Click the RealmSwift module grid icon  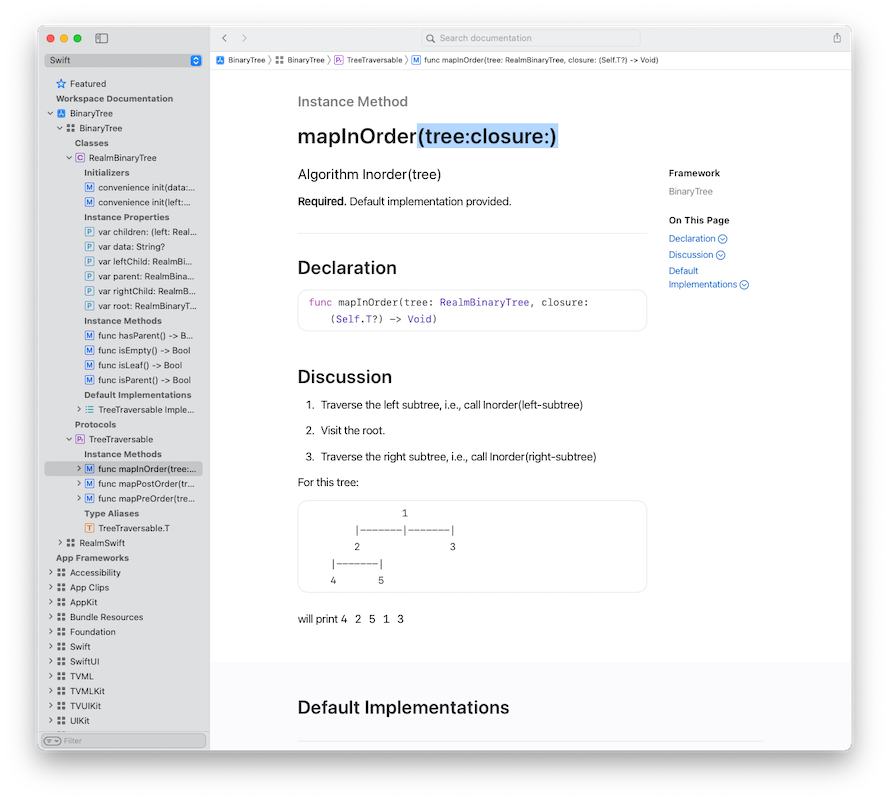(70, 543)
